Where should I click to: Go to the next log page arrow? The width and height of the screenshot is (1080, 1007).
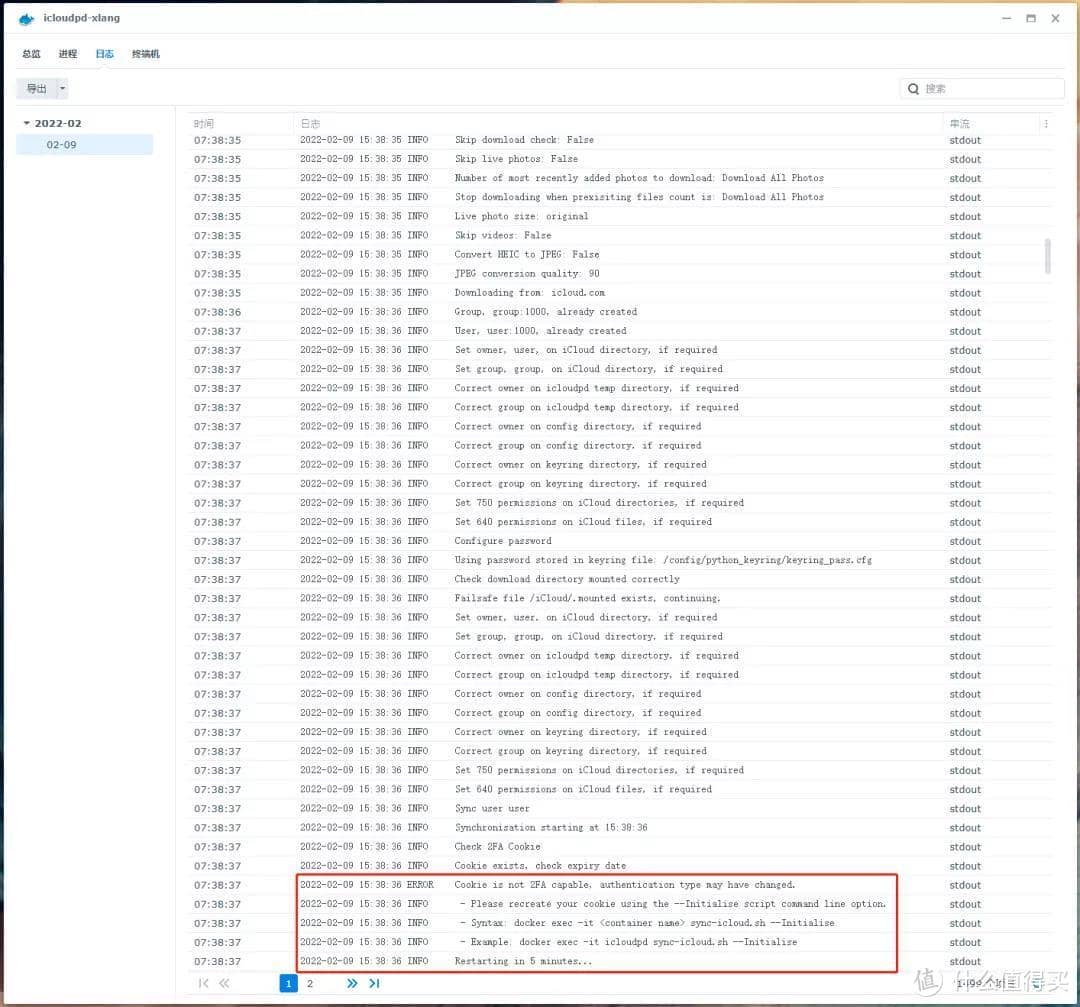coord(352,983)
